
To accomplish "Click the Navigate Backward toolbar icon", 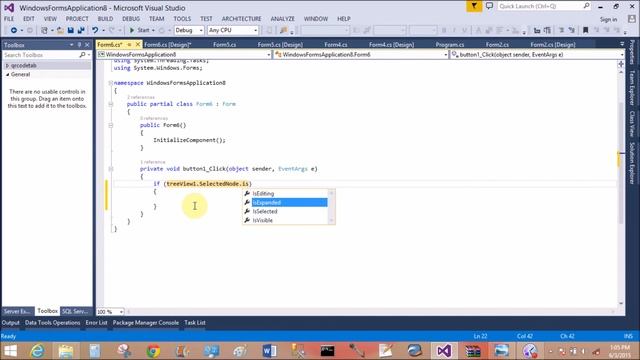I will click(13, 30).
